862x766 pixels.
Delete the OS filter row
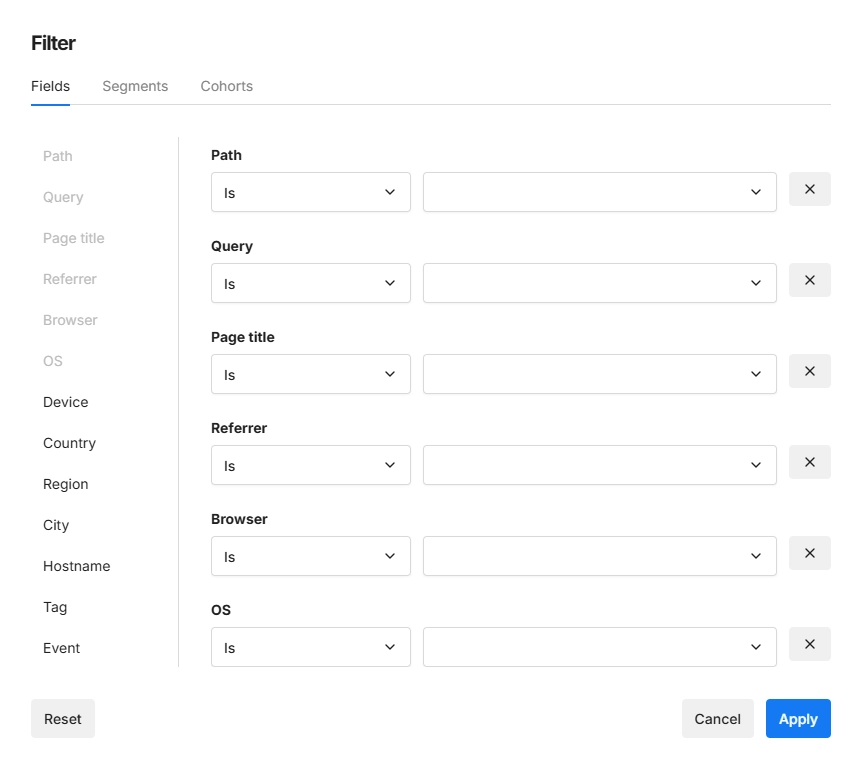pyautogui.click(x=809, y=644)
